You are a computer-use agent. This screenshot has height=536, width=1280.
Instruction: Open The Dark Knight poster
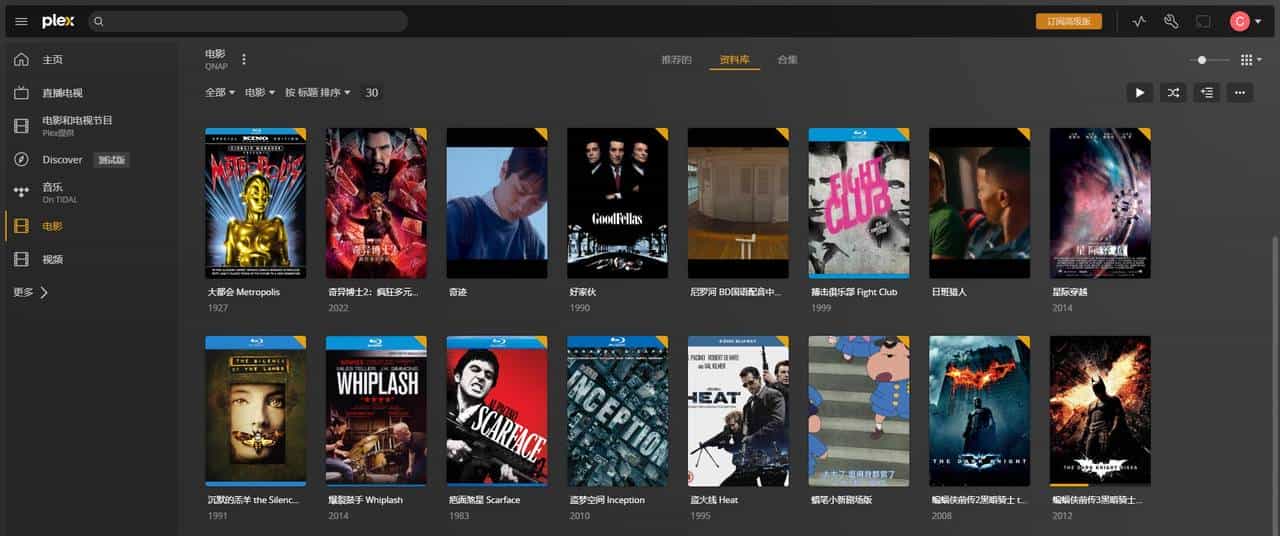[979, 411]
